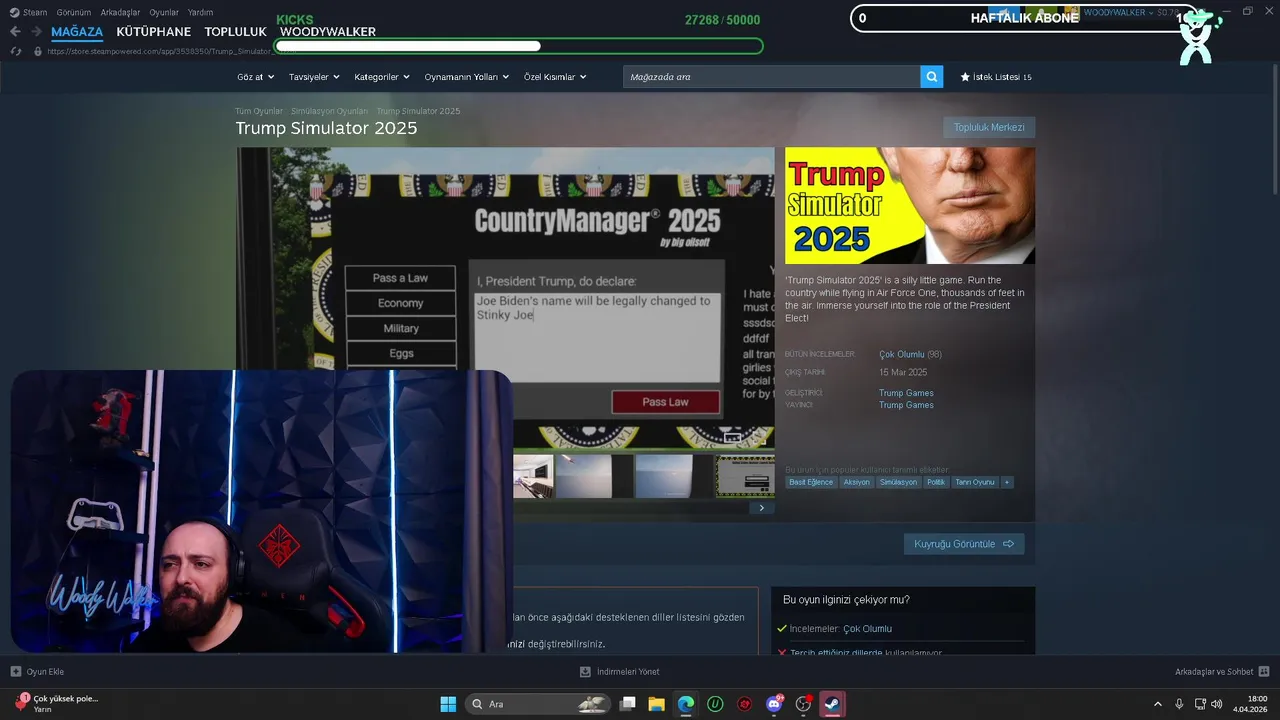Open Discord from the taskbar
The image size is (1280, 720).
click(x=774, y=704)
